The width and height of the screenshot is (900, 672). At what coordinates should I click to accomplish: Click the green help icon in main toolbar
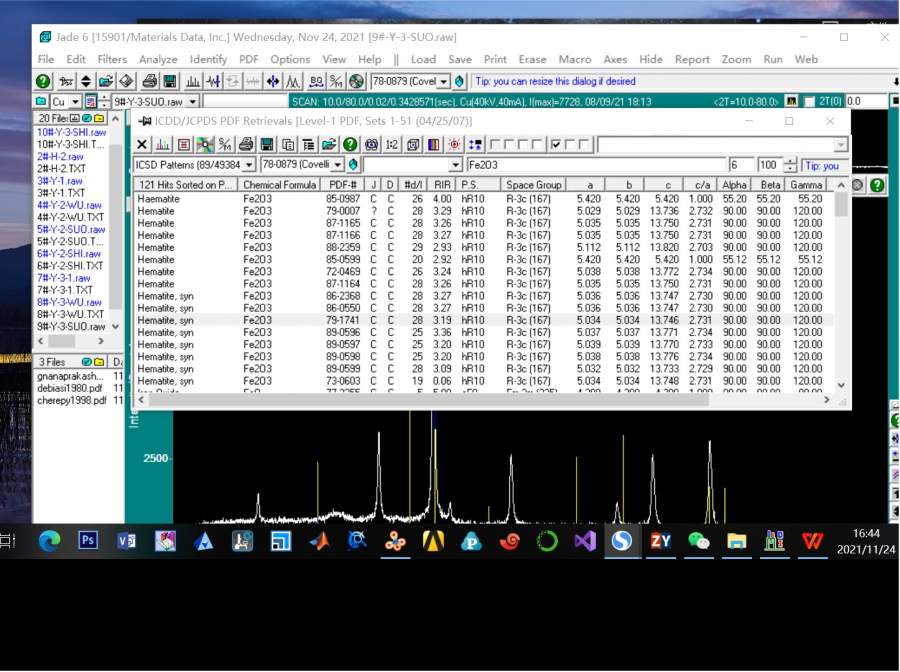point(43,81)
